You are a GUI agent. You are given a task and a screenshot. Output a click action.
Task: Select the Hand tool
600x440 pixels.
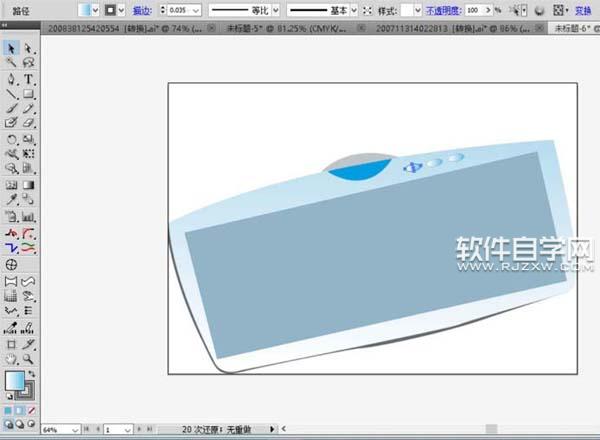[11, 357]
